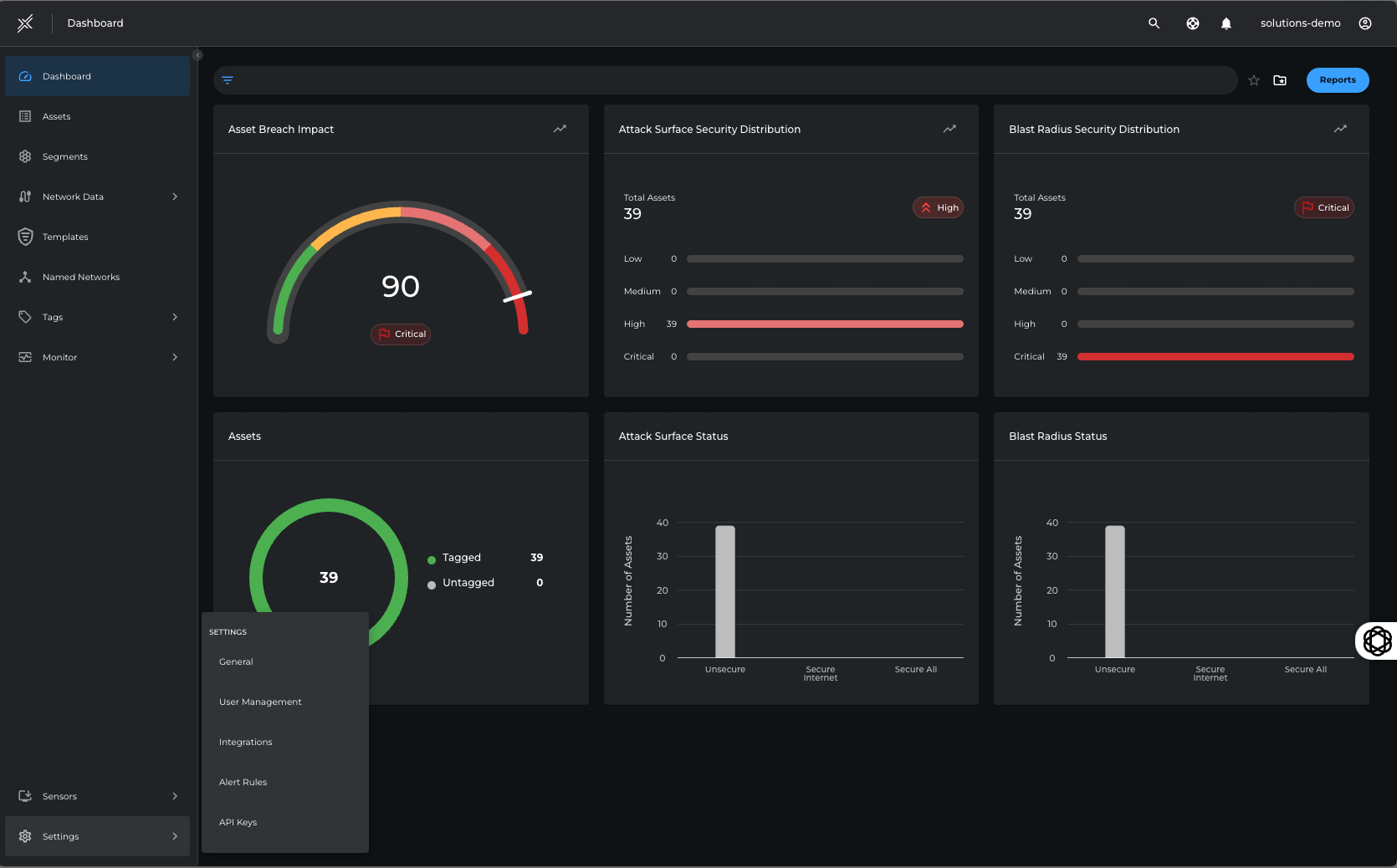Click the filter icon in search bar
This screenshot has width=1397, height=868.
[x=228, y=80]
